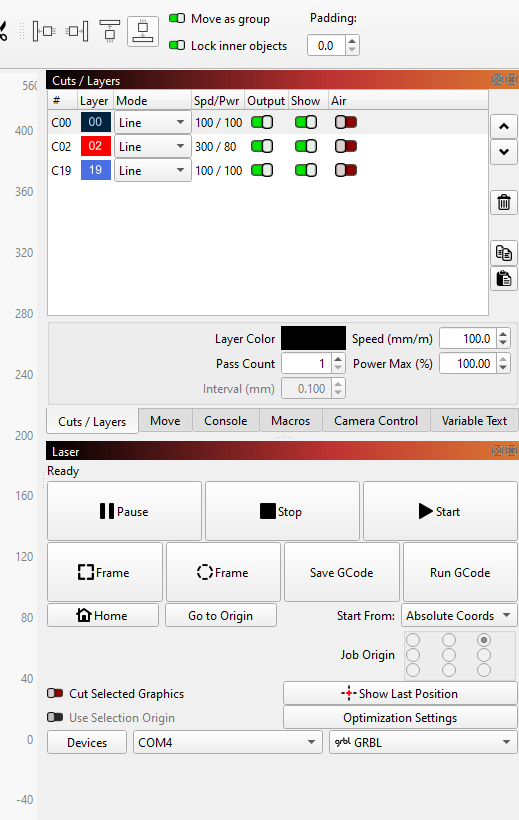
Task: Toggle Cut Selected Graphics switch
Action: [x=55, y=693]
